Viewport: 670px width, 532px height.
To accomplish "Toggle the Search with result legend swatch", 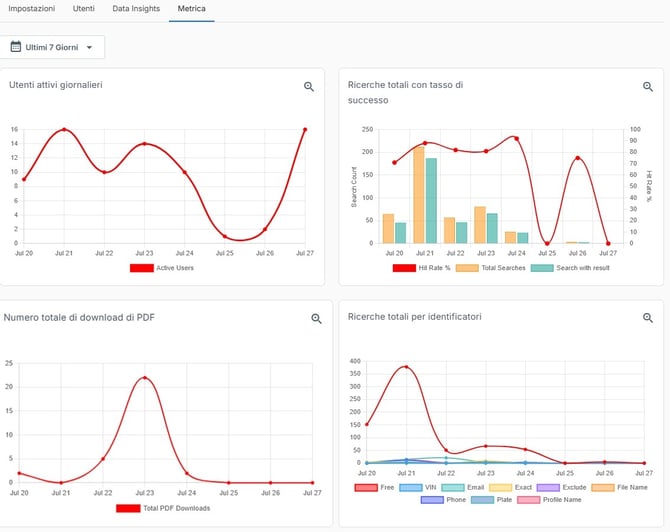I will (542, 268).
